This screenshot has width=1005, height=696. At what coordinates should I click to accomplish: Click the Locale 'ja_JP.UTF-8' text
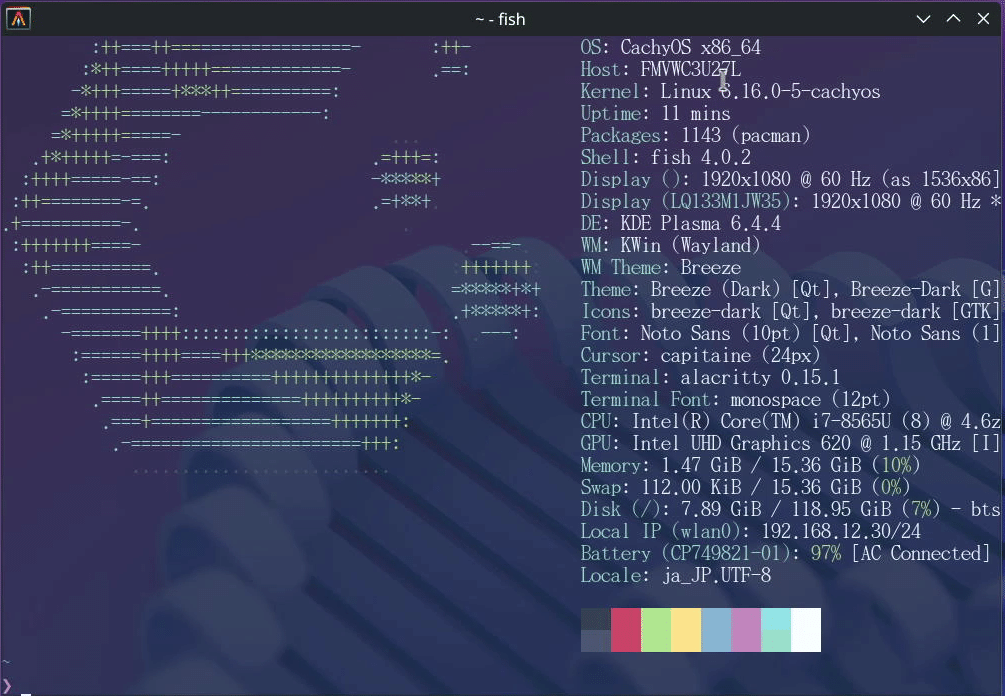click(715, 575)
